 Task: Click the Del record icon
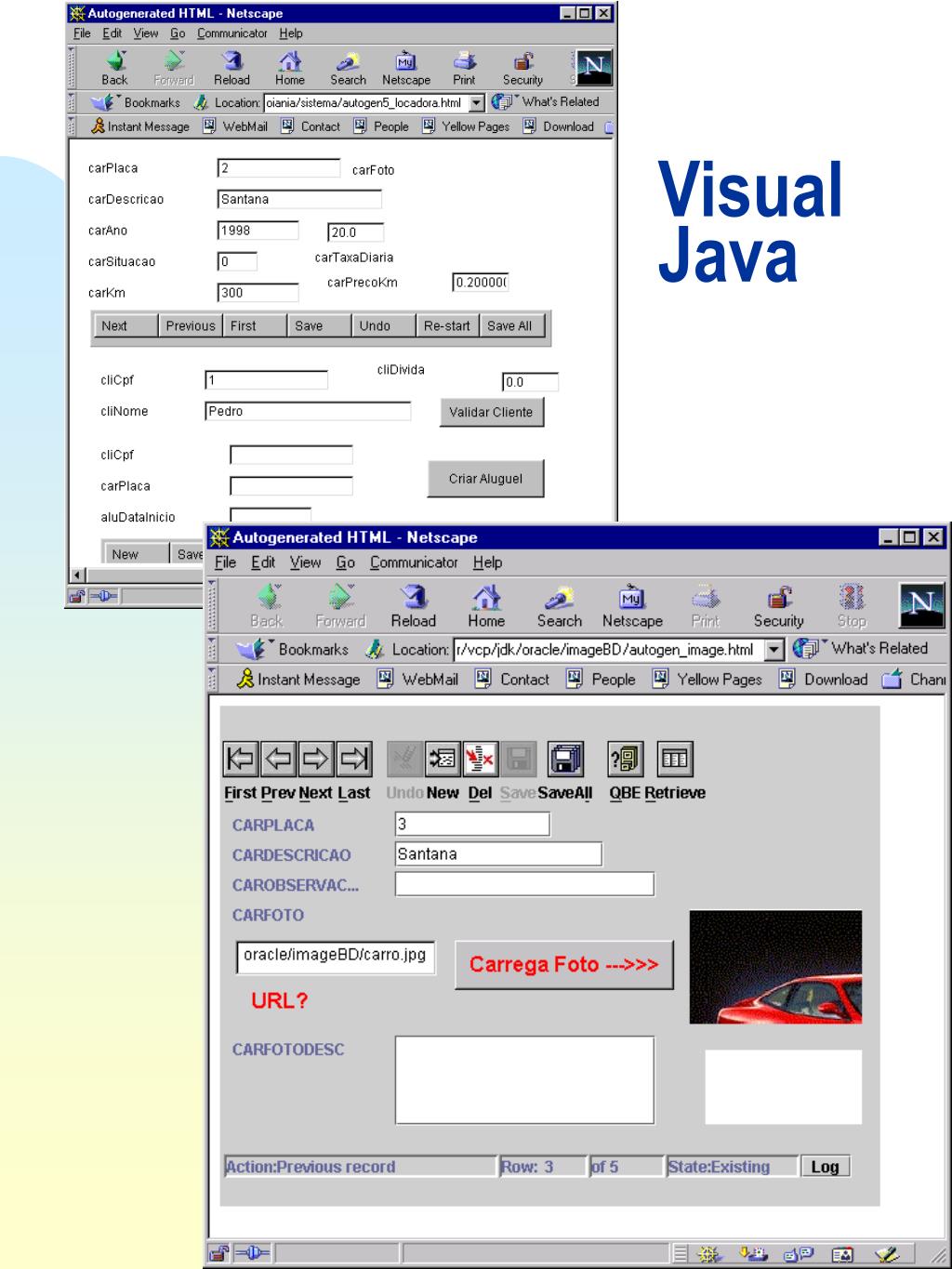pyautogui.click(x=480, y=759)
